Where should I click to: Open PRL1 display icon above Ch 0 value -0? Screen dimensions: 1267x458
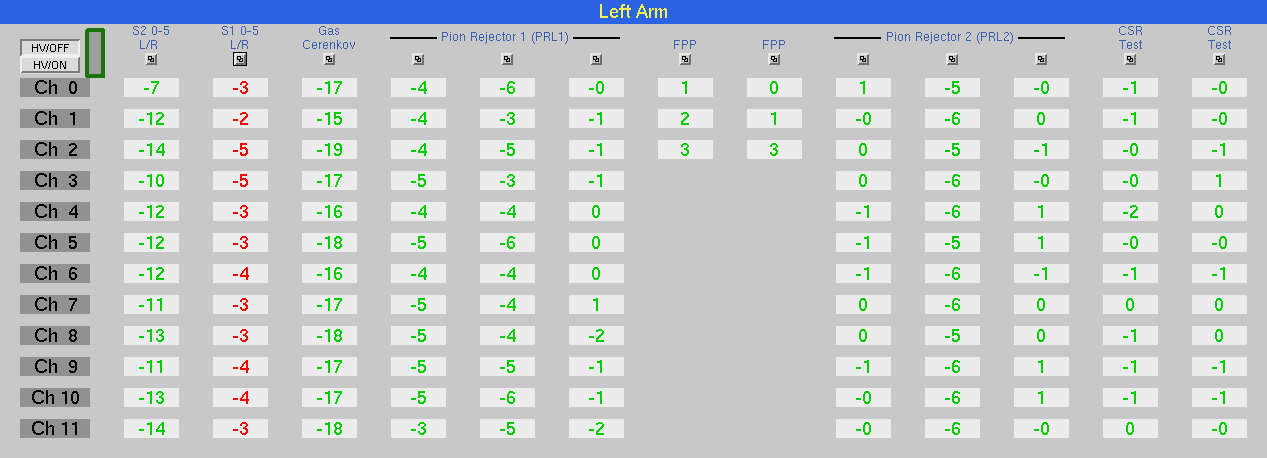(x=596, y=59)
